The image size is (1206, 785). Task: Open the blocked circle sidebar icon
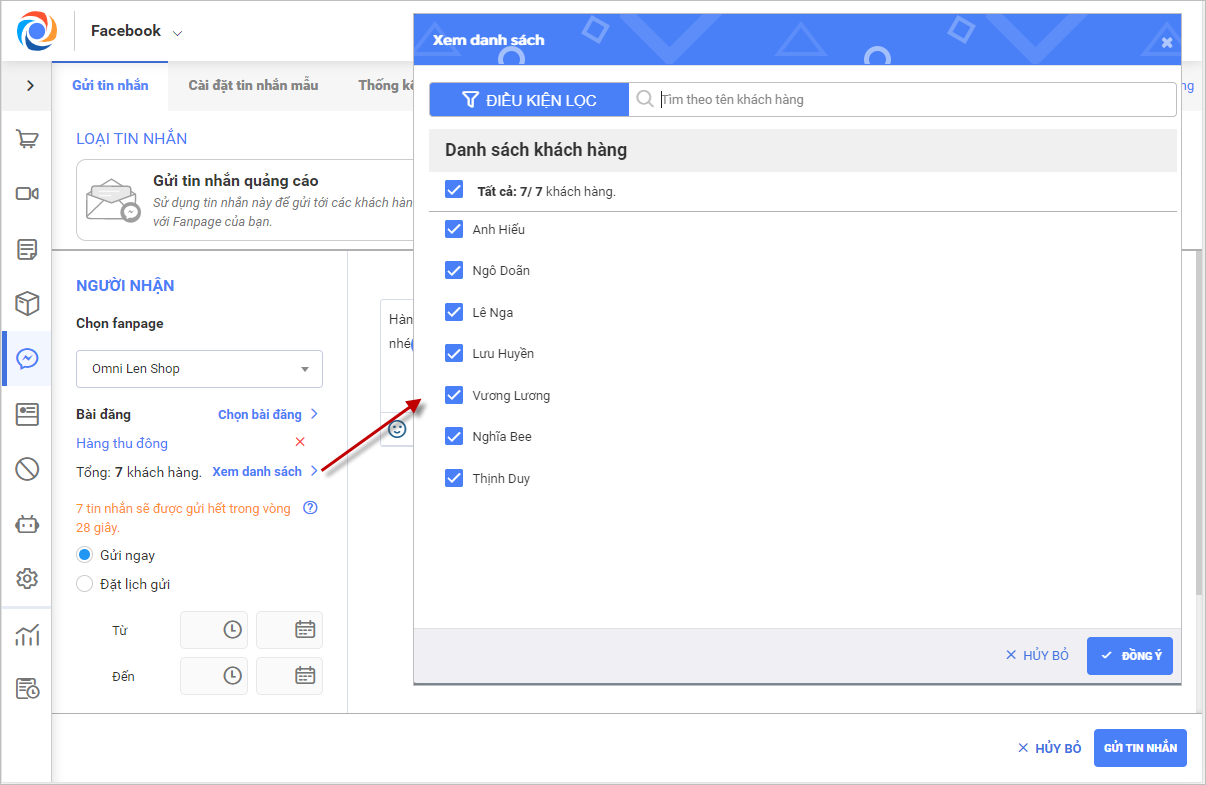tap(27, 468)
